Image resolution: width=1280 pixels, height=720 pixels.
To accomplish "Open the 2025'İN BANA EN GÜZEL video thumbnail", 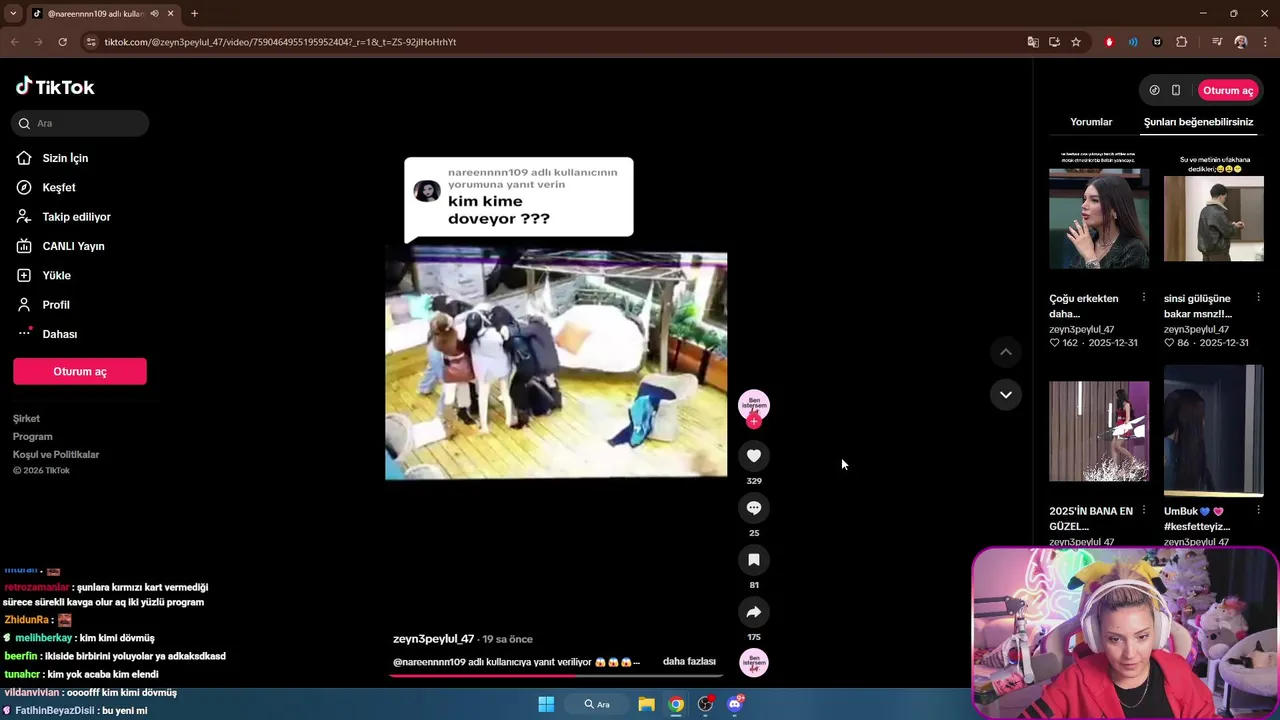I will pyautogui.click(x=1099, y=431).
